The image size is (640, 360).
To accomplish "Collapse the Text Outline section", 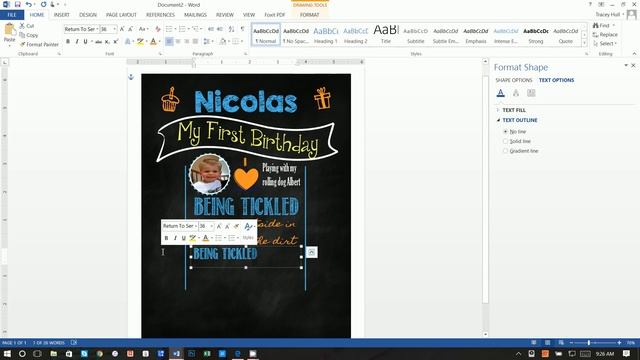I will point(498,120).
